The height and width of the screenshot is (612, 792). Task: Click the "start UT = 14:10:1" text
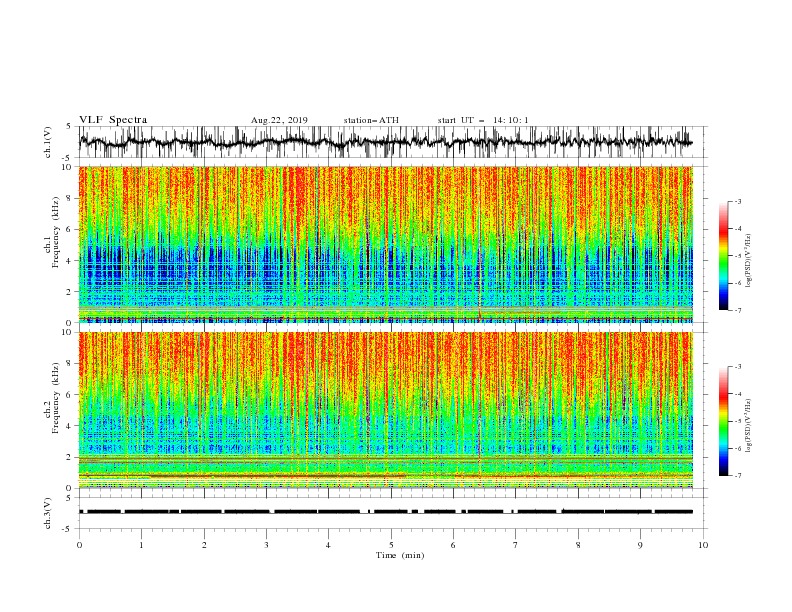point(483,120)
